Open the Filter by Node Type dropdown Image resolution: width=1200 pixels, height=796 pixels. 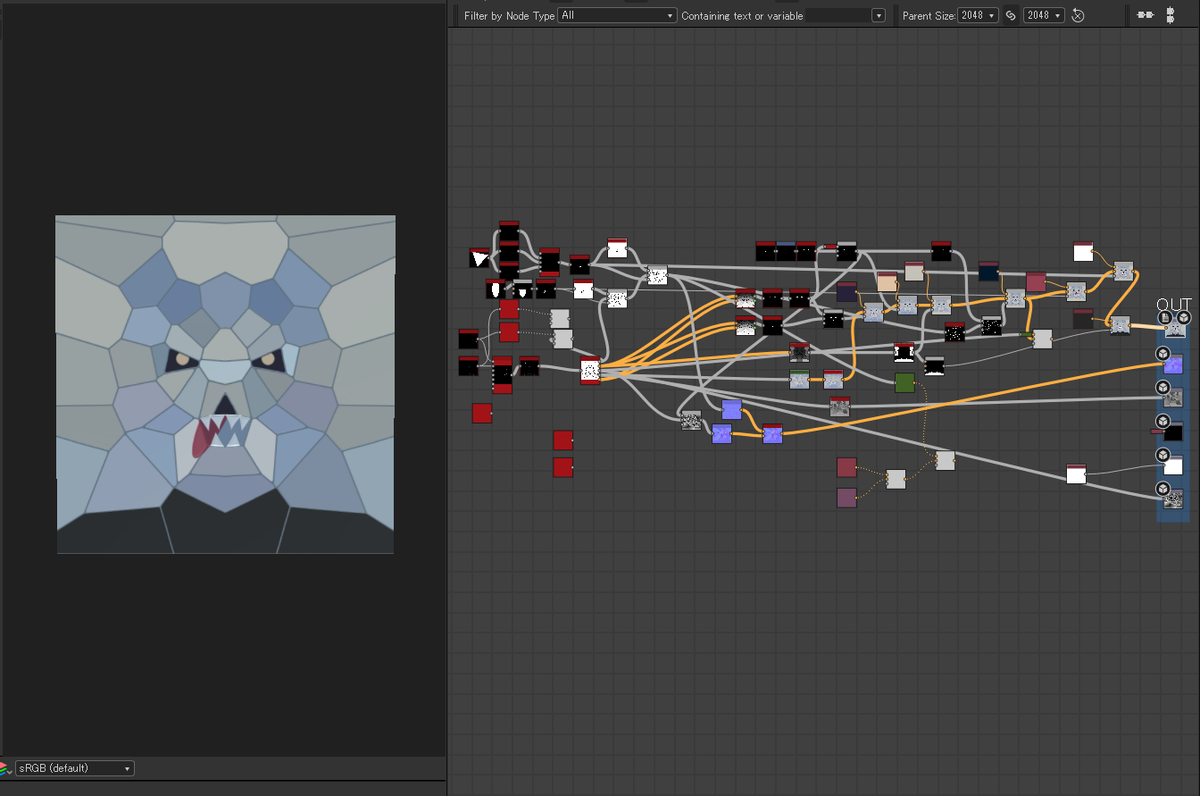click(x=617, y=15)
